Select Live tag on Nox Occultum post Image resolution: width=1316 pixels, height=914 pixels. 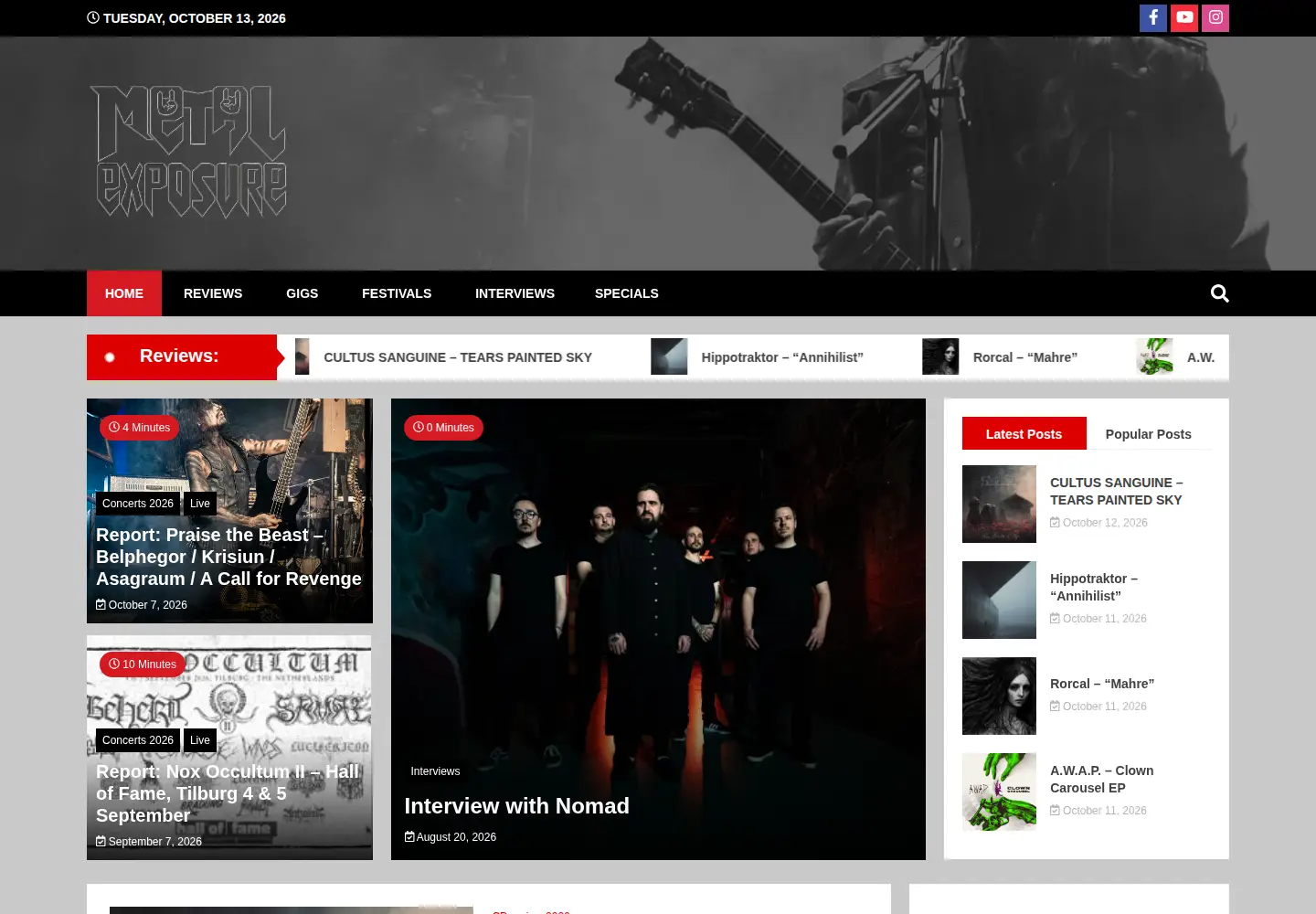click(200, 740)
